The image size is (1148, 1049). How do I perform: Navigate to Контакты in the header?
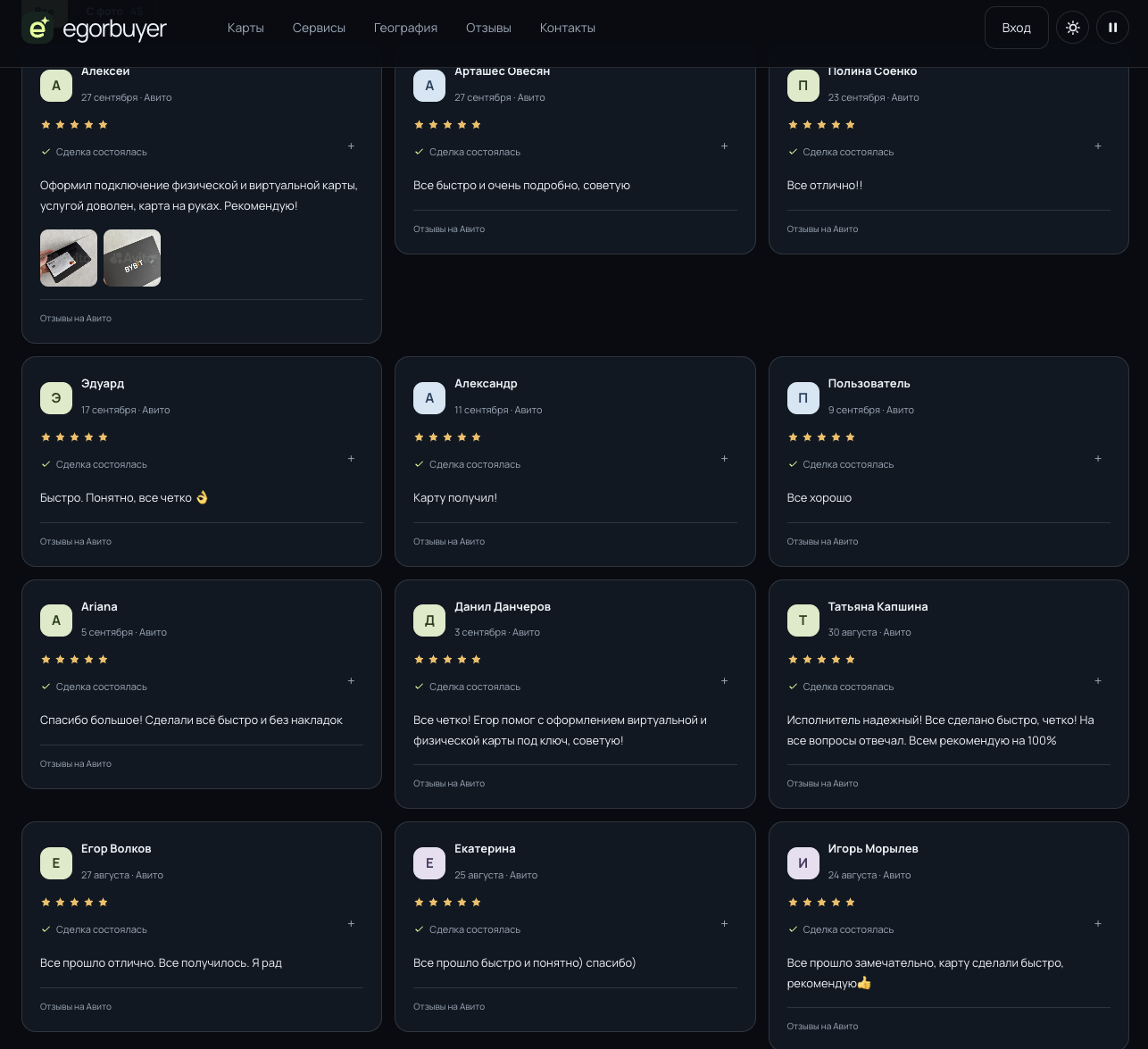(568, 28)
